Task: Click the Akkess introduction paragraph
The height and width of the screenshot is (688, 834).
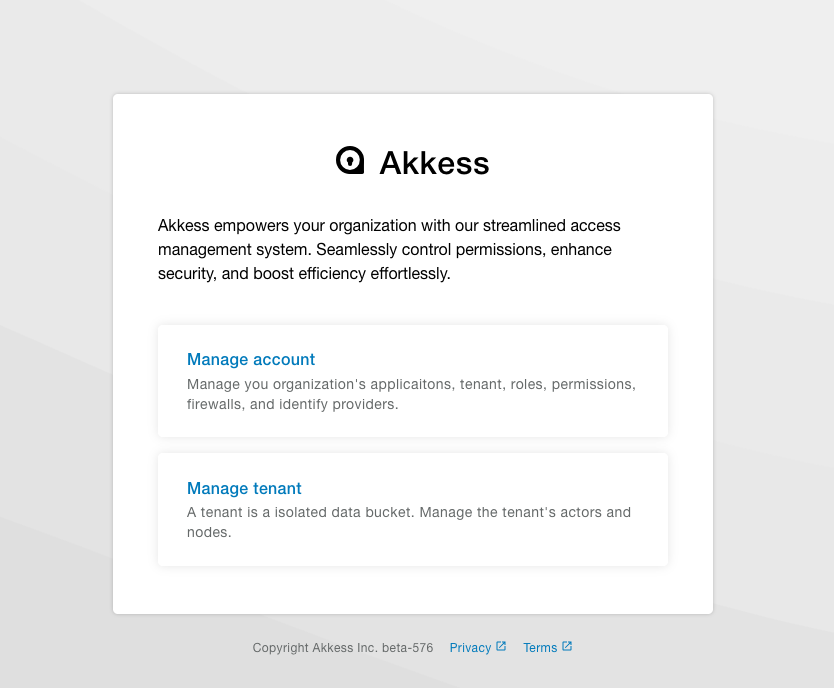Action: [389, 249]
